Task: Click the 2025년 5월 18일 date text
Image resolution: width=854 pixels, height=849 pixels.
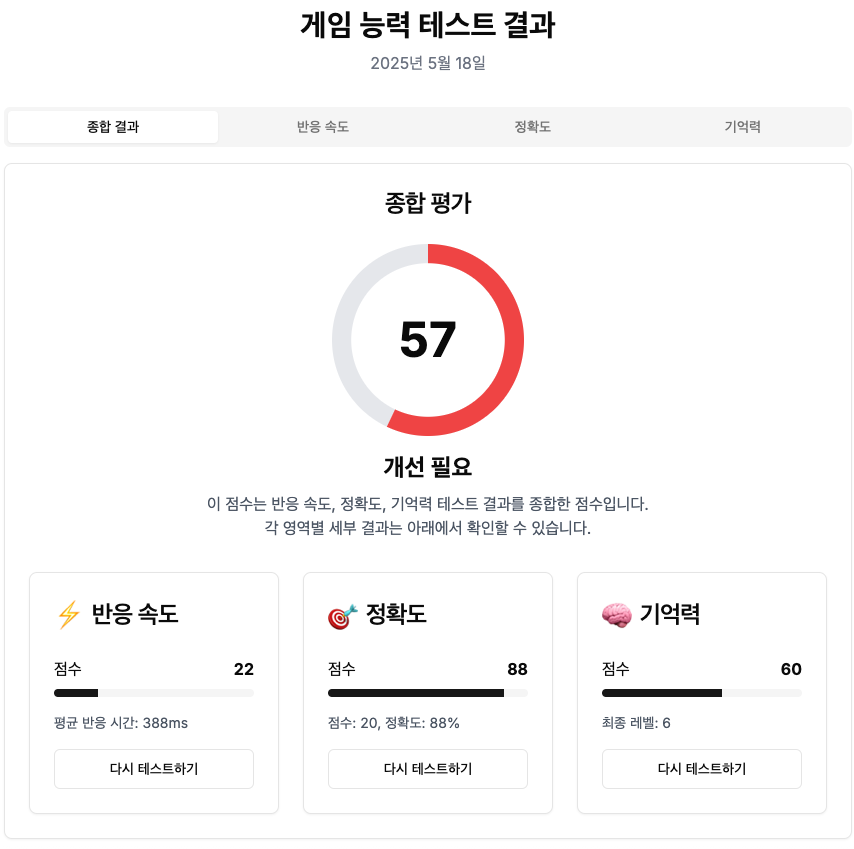Action: tap(428, 63)
